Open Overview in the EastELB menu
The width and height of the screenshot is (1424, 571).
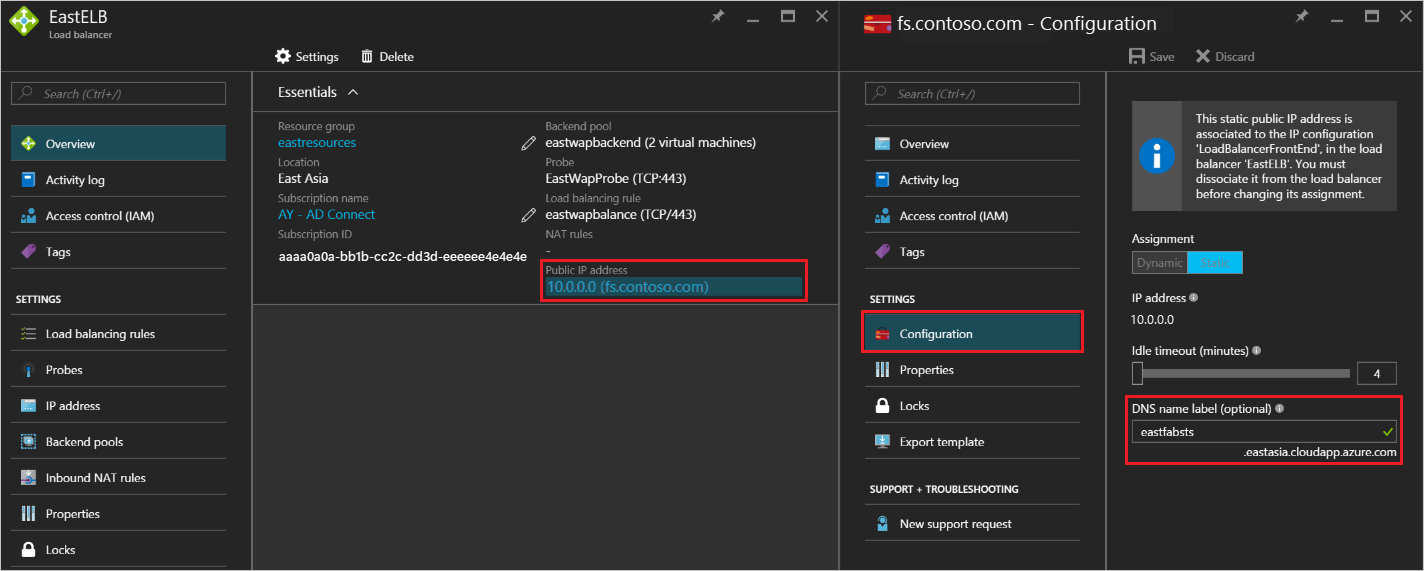(118, 143)
